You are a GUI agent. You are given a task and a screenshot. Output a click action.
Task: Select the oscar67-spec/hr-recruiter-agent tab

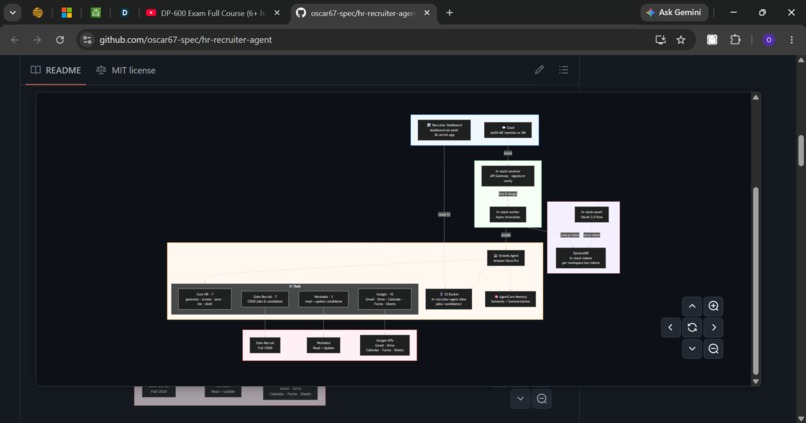[x=362, y=13]
